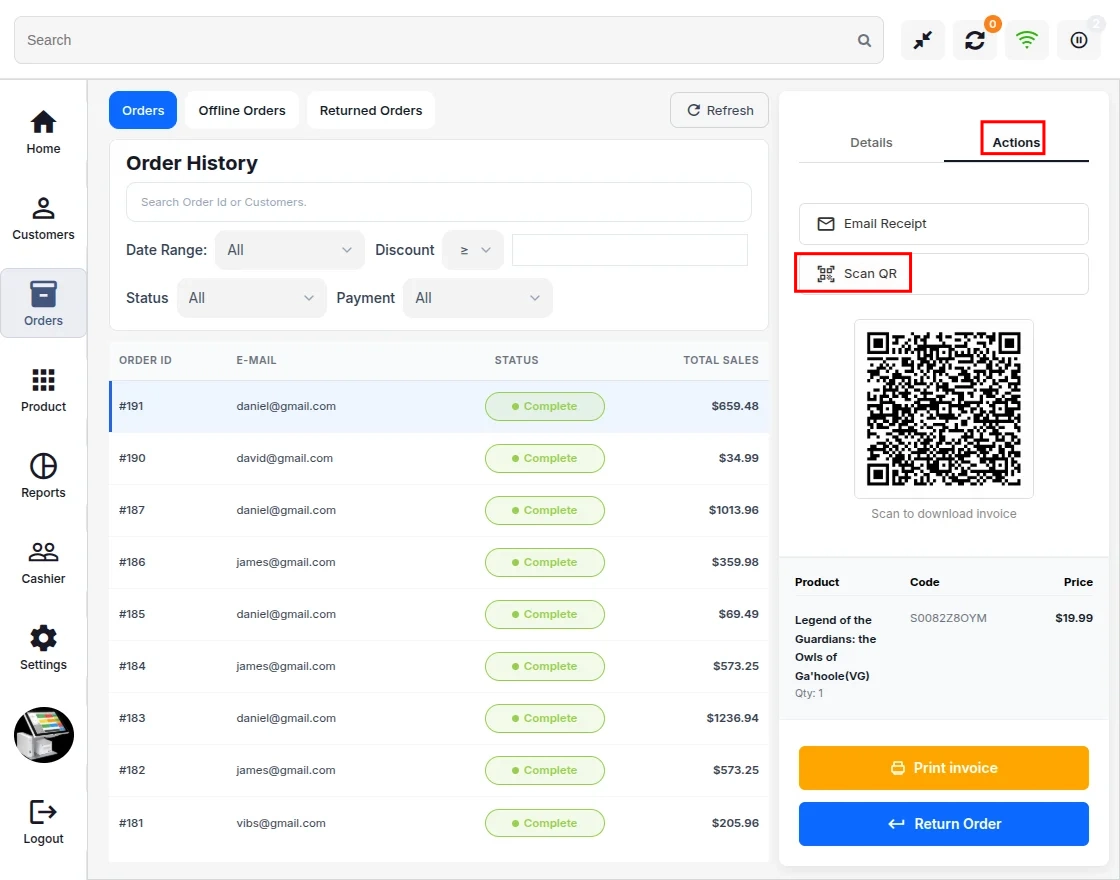Open the Payment filter dropdown
The width and height of the screenshot is (1120, 880).
(x=478, y=298)
